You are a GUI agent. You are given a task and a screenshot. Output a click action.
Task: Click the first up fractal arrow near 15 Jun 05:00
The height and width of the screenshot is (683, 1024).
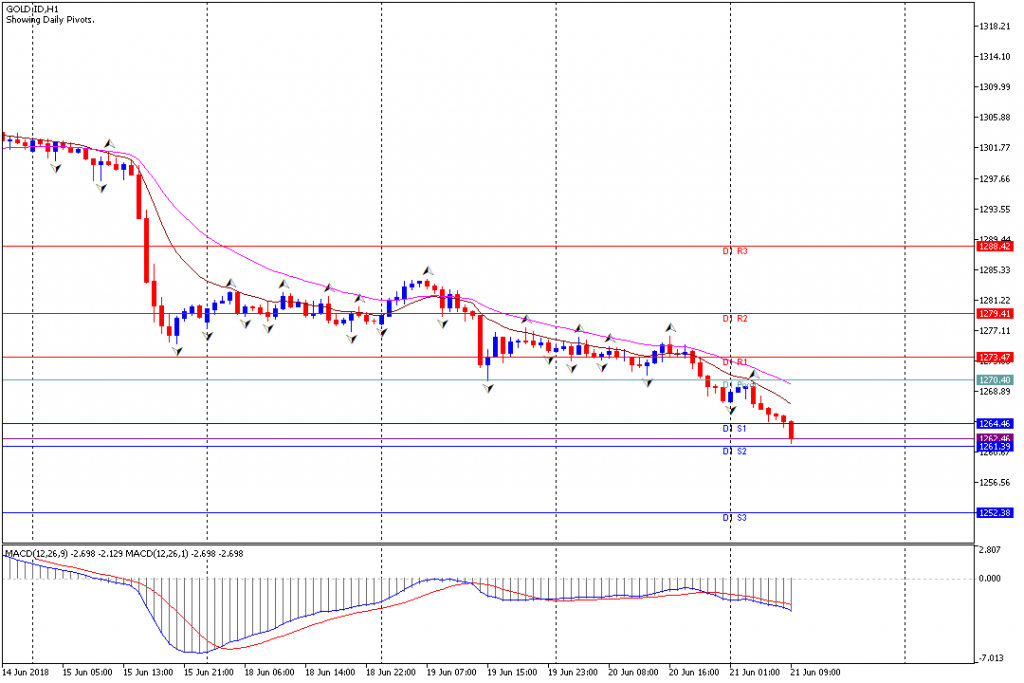pos(110,143)
